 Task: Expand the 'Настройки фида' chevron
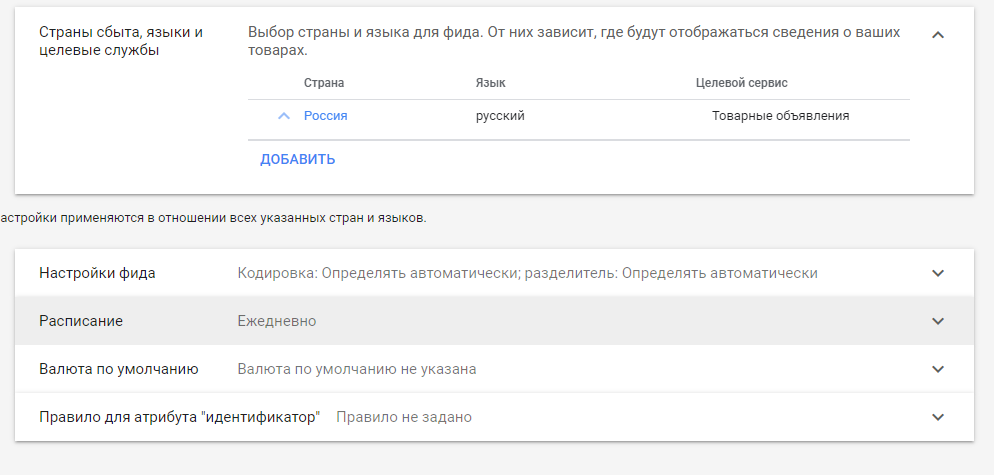[x=937, y=273]
